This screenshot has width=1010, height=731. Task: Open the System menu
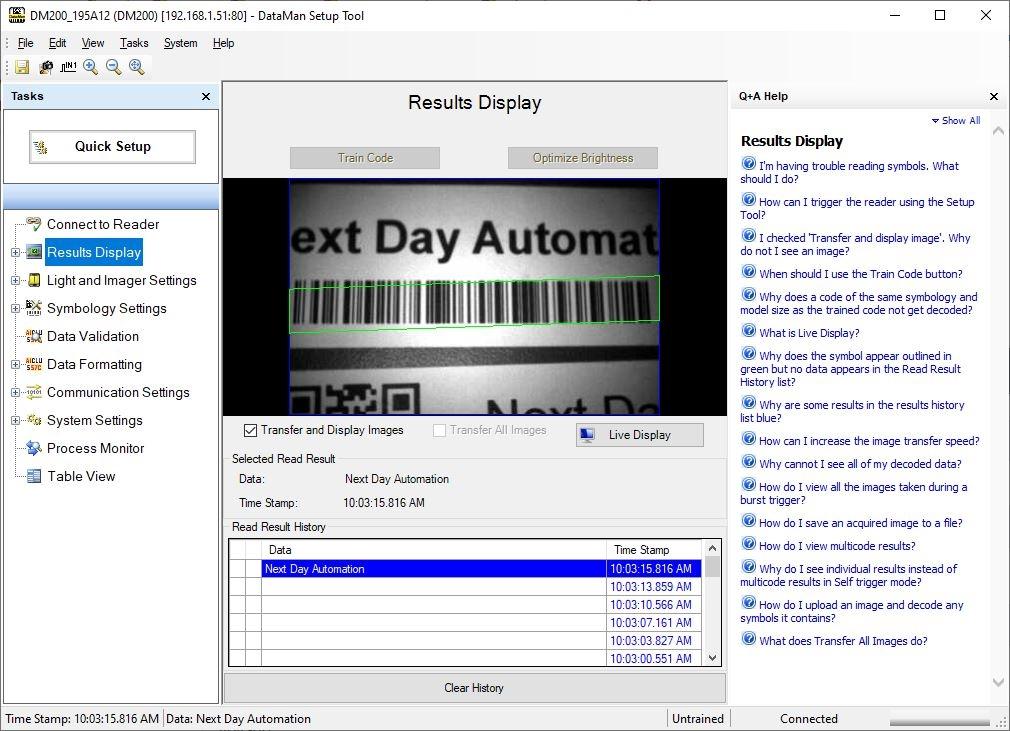(x=180, y=43)
